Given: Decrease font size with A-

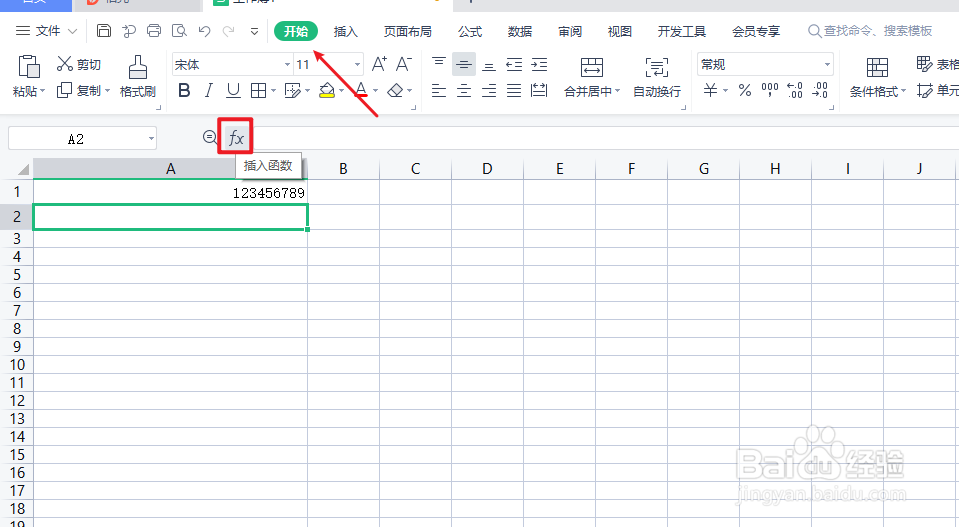Looking at the screenshot, I should coord(404,64).
